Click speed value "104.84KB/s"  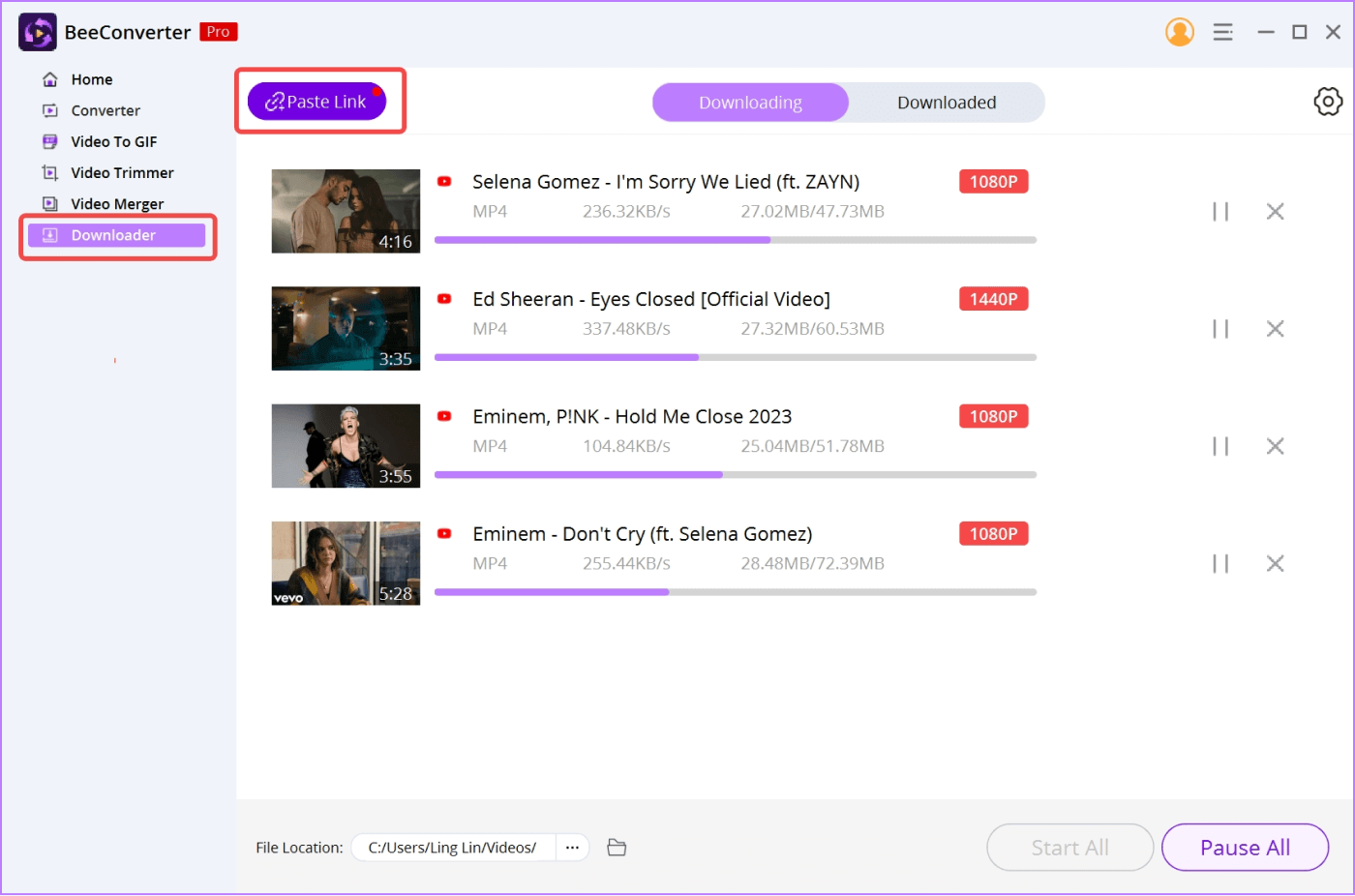(x=626, y=446)
